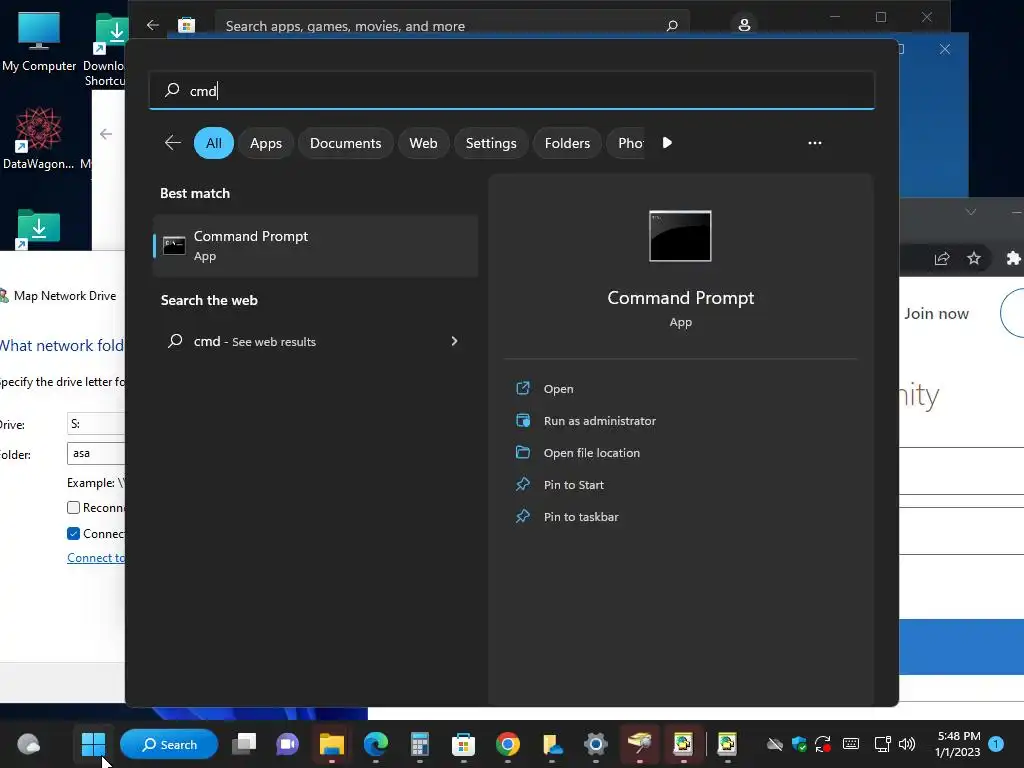1024x768 pixels.
Task: Open the three-dots options menu
Action: tap(814, 143)
